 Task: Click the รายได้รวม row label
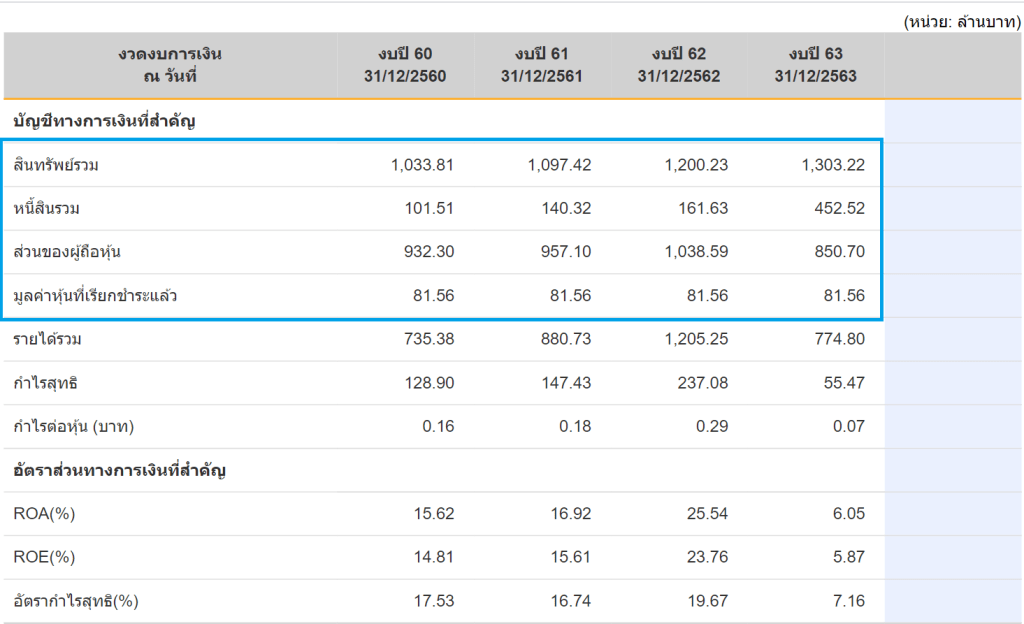(48, 339)
